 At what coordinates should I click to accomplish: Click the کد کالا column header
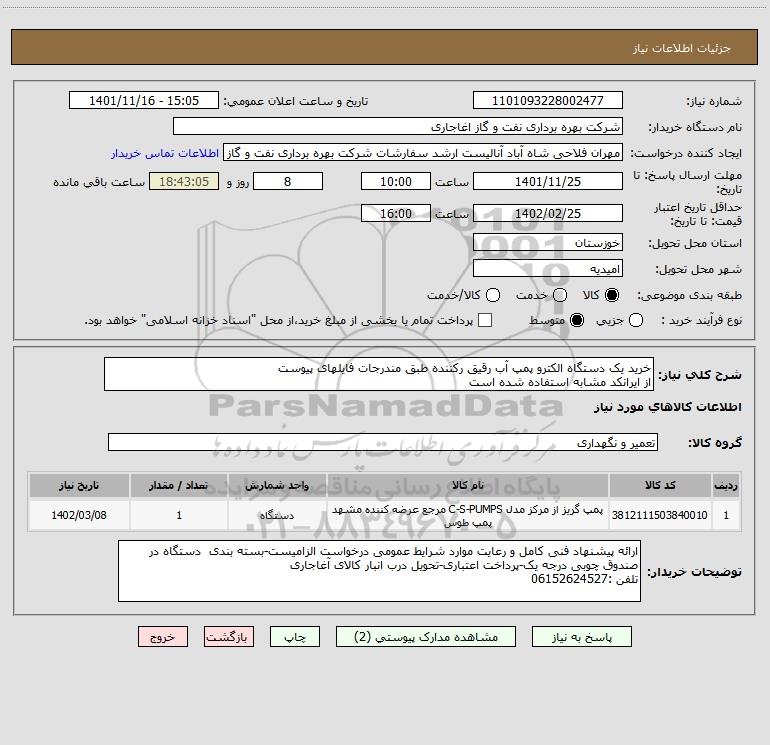tap(660, 485)
